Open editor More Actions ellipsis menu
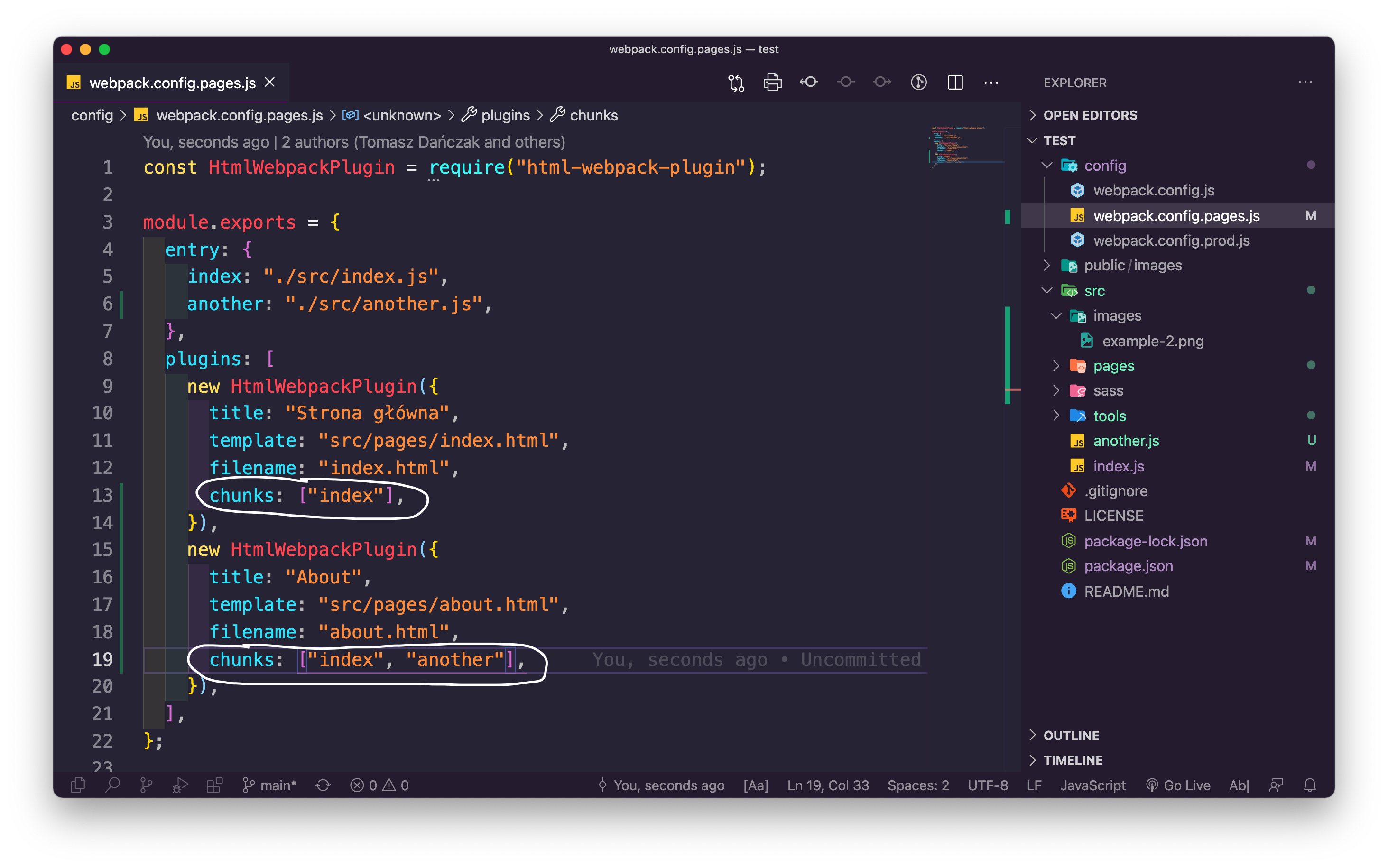This screenshot has width=1388, height=868. (x=991, y=83)
